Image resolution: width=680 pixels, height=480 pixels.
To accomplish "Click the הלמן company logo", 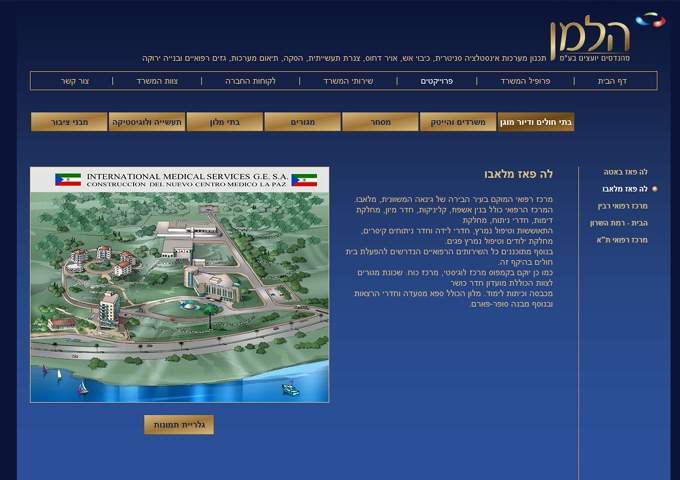I will click(607, 36).
